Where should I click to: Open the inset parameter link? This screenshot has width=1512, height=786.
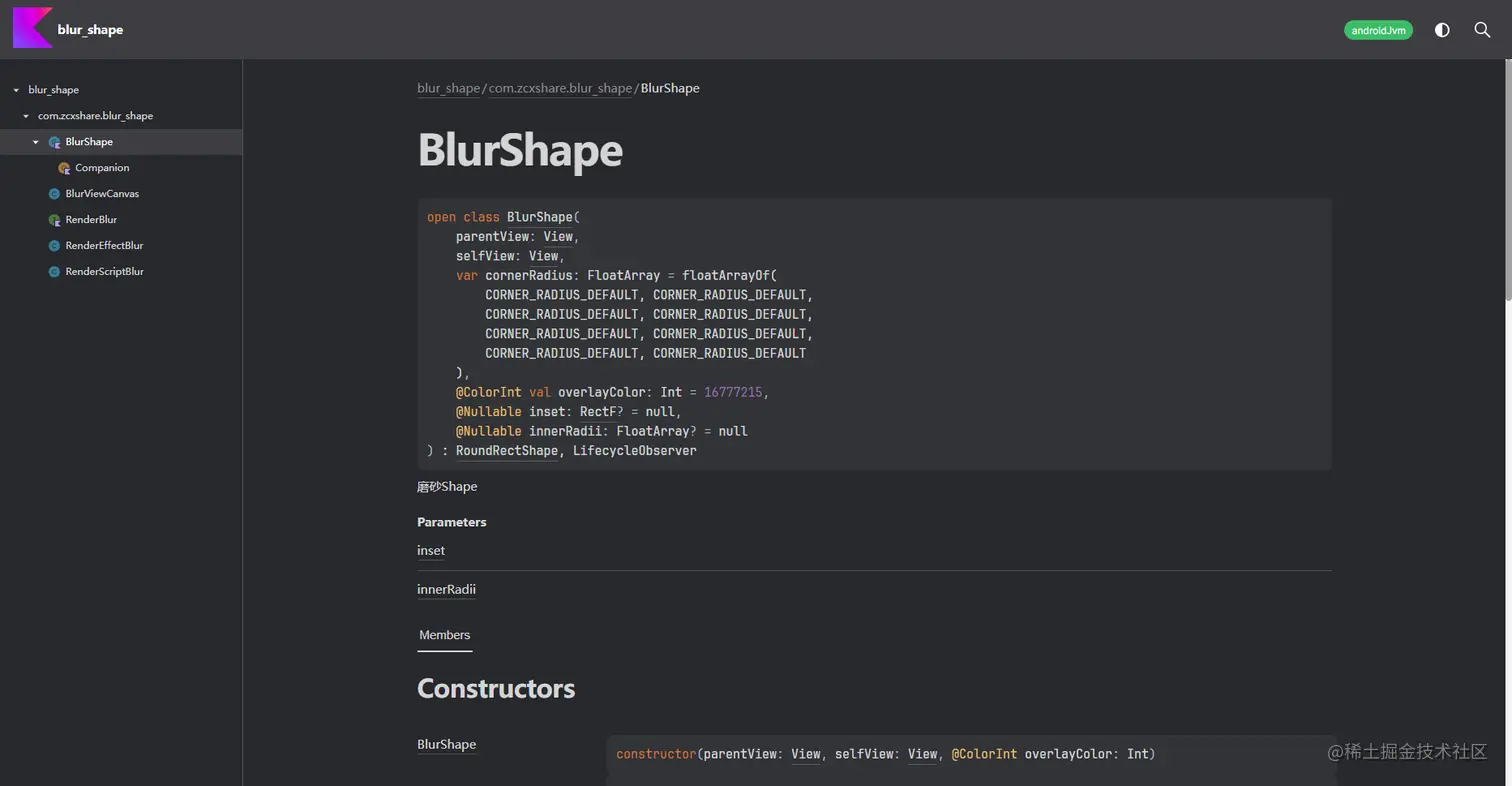(x=430, y=550)
